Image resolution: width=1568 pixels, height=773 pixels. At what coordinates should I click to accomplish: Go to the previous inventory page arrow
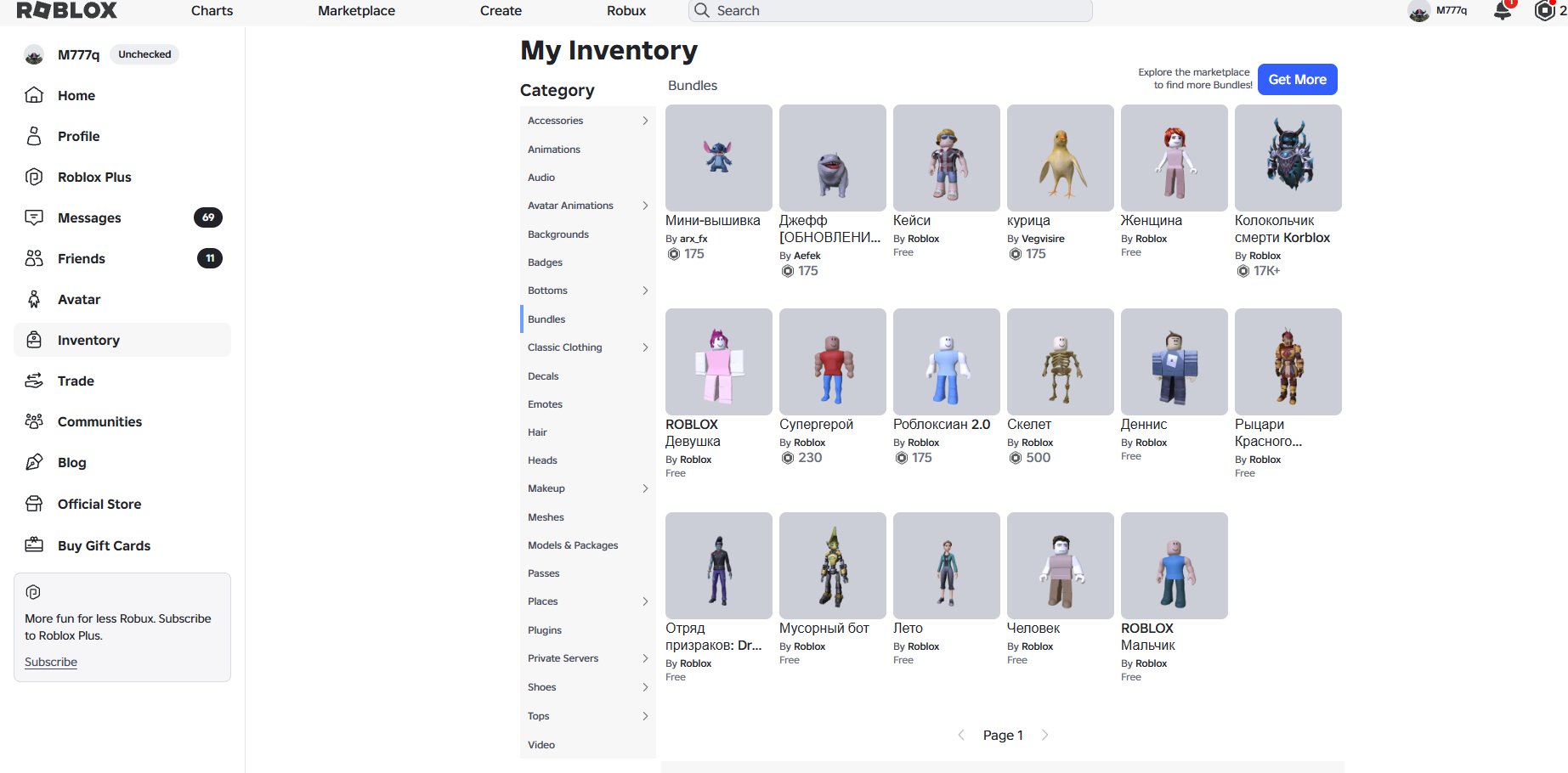click(x=961, y=735)
